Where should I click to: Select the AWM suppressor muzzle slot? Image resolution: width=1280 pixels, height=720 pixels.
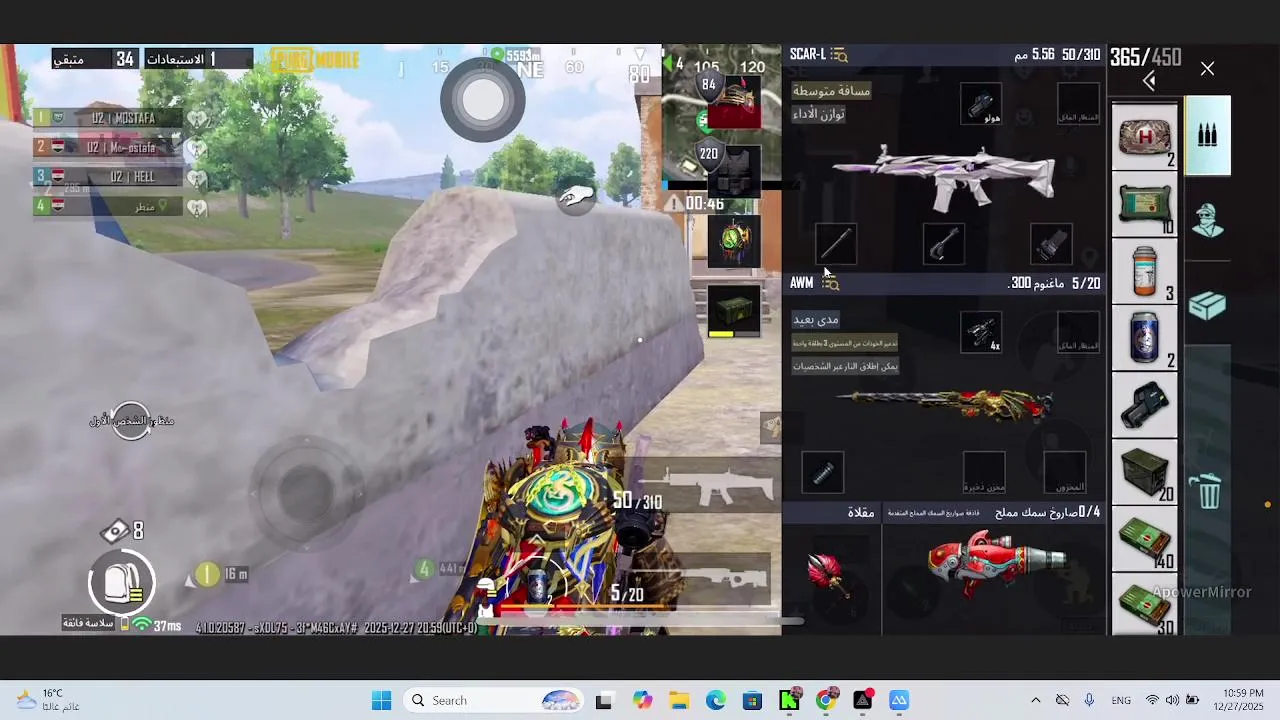click(822, 473)
